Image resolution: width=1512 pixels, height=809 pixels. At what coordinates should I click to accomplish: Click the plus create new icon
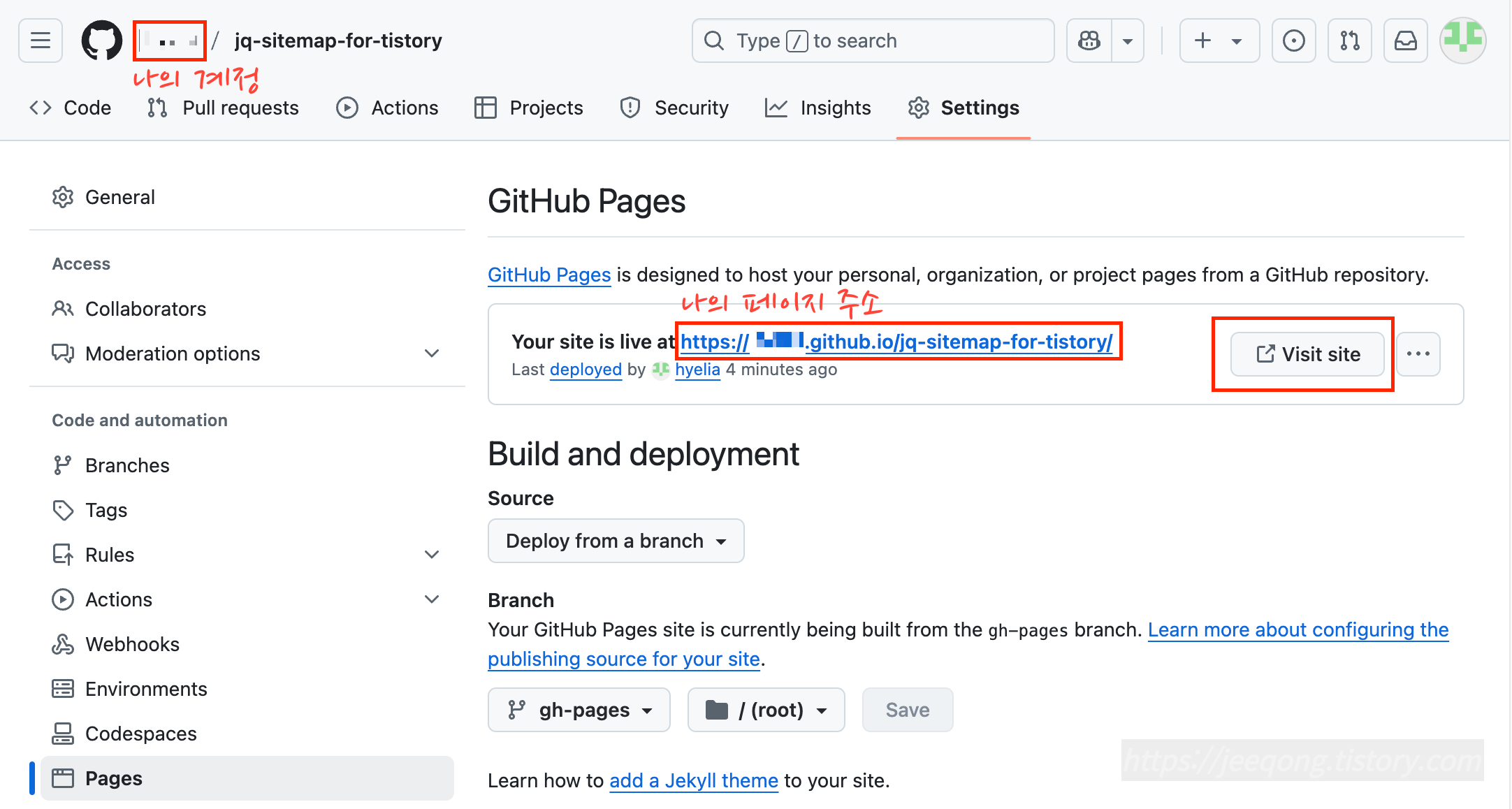point(1203,41)
